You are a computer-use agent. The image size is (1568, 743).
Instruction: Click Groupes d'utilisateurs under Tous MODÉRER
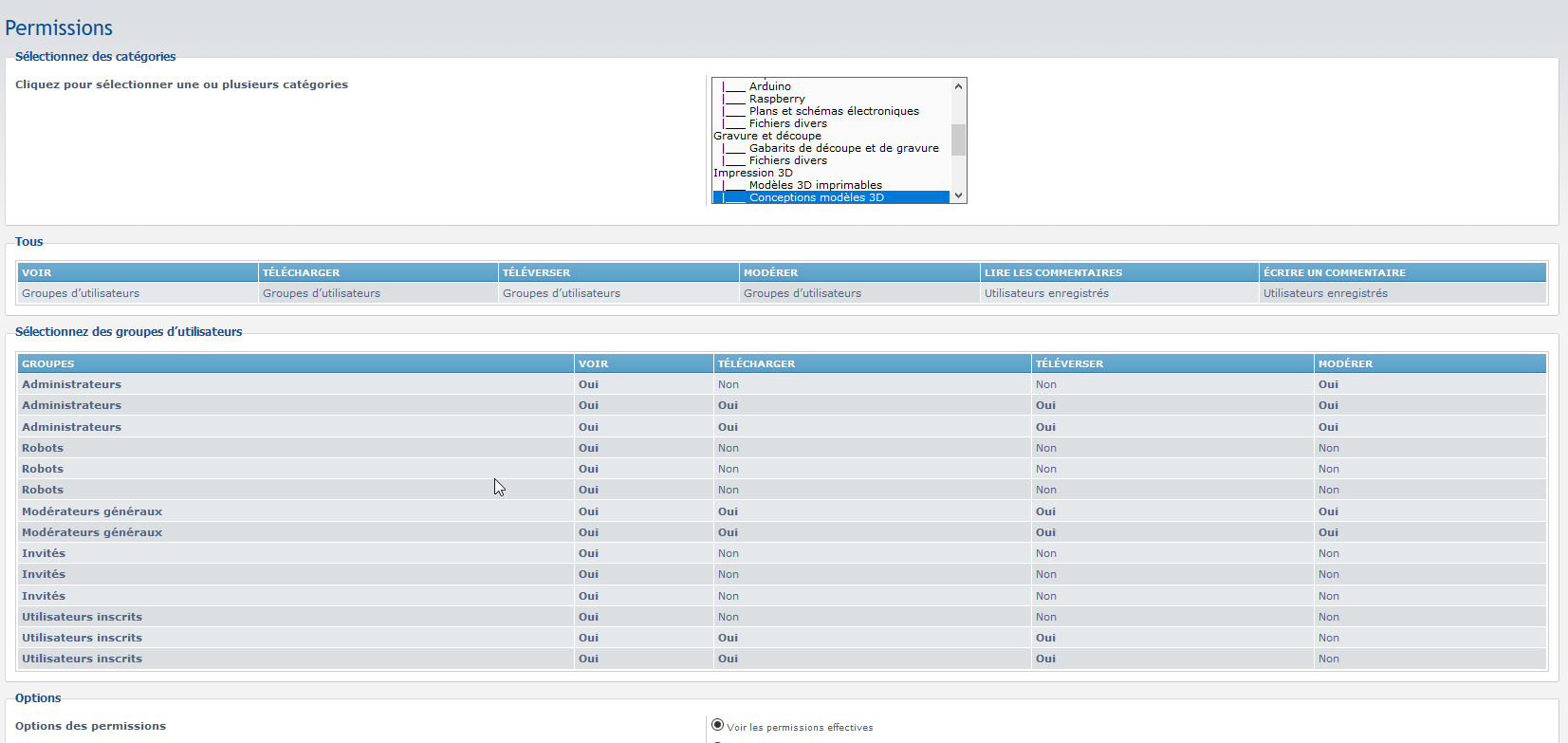pyautogui.click(x=802, y=293)
